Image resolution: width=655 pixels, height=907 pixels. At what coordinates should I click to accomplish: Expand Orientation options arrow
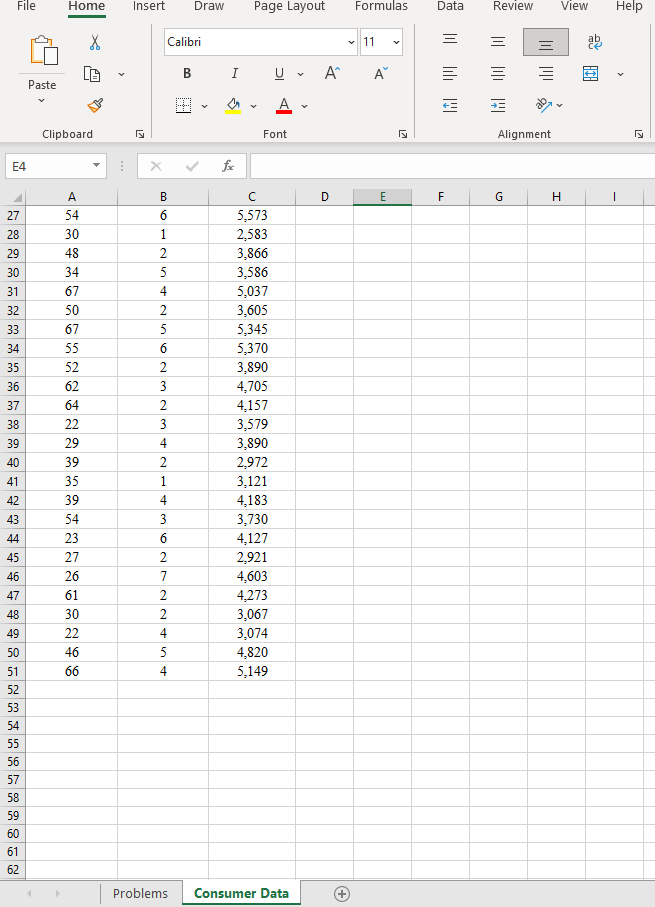click(x=560, y=105)
